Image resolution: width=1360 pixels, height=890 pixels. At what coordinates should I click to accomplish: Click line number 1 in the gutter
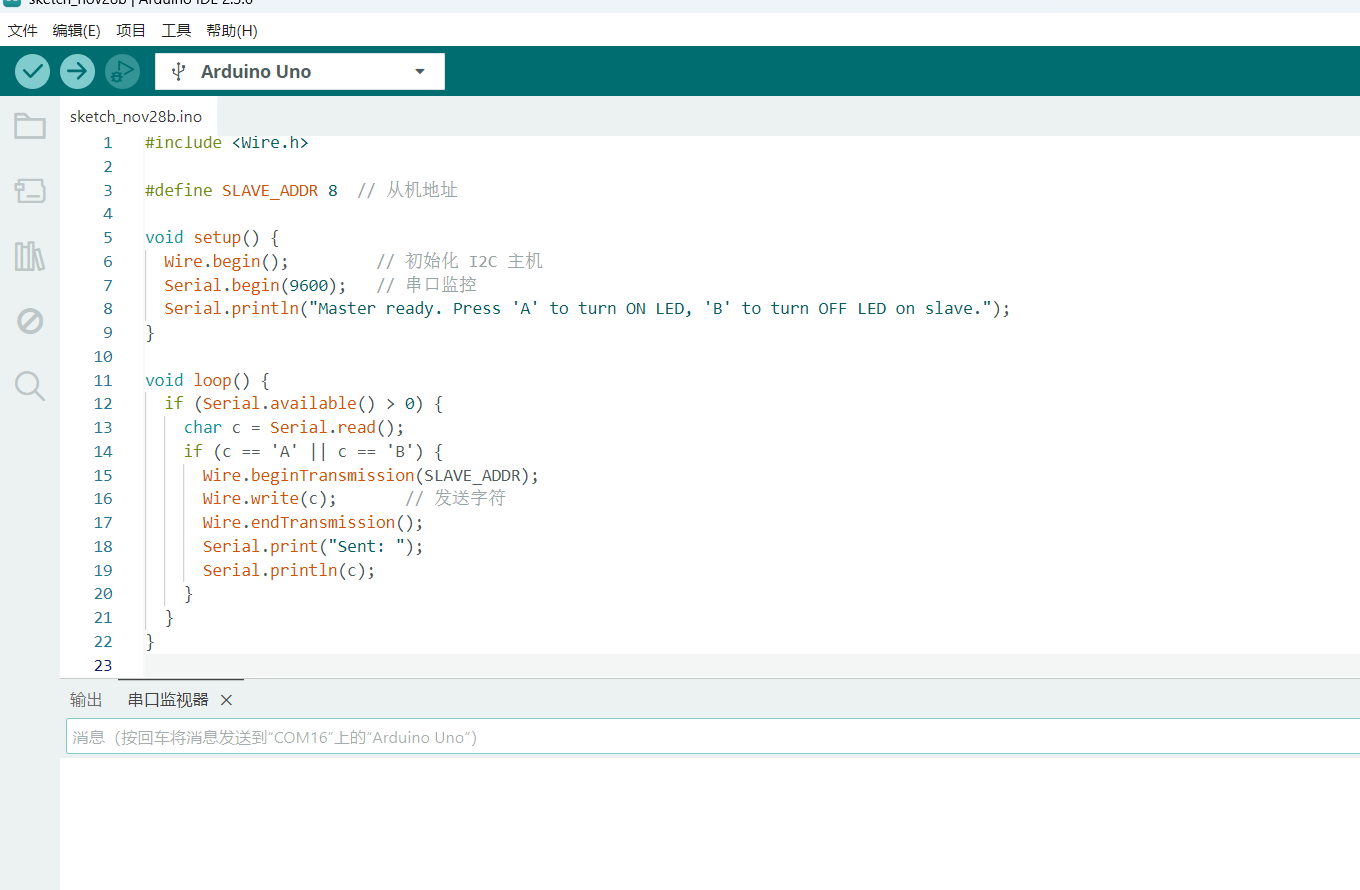tap(108, 143)
